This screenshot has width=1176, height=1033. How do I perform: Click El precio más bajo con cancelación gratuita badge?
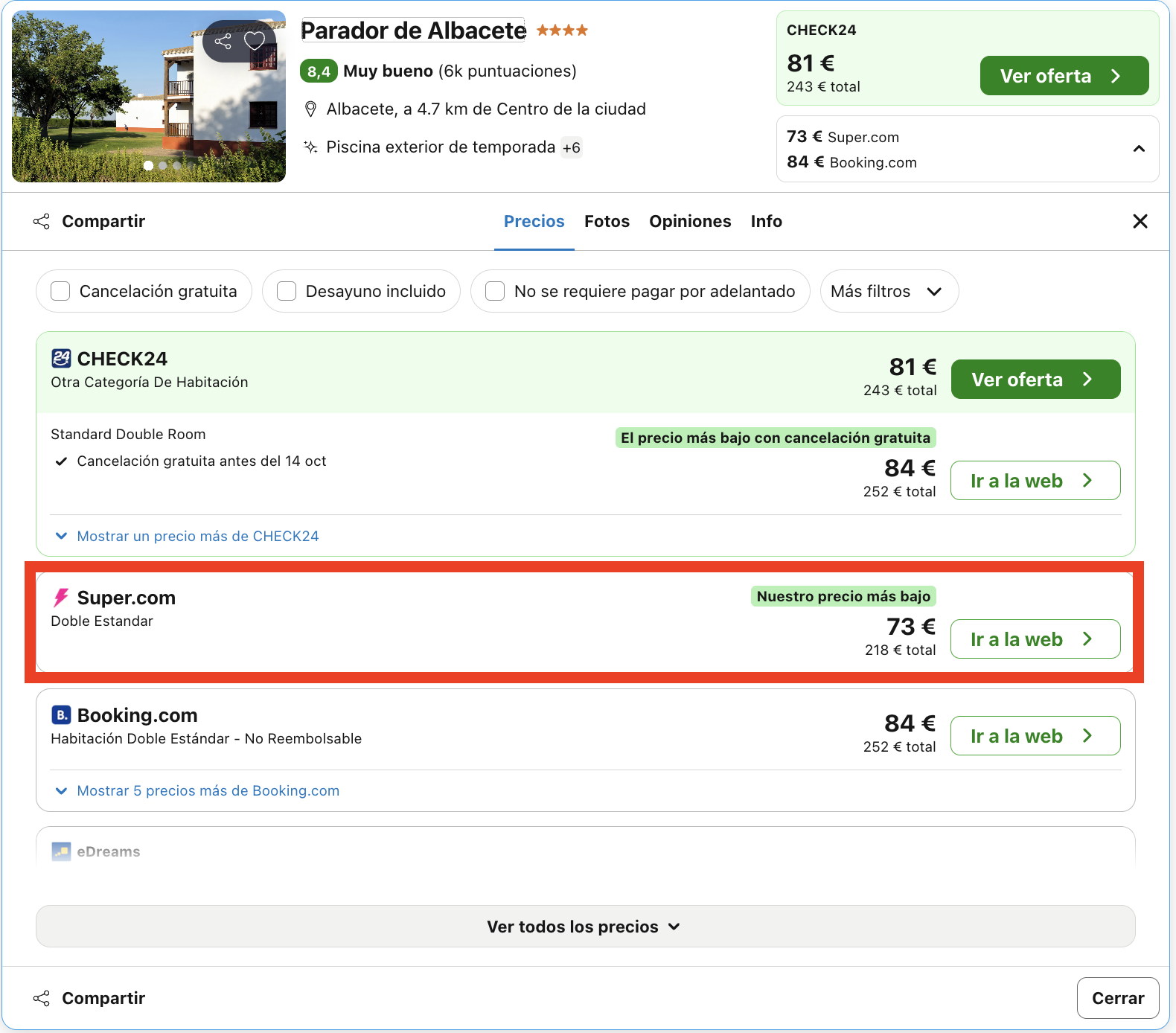tap(776, 438)
